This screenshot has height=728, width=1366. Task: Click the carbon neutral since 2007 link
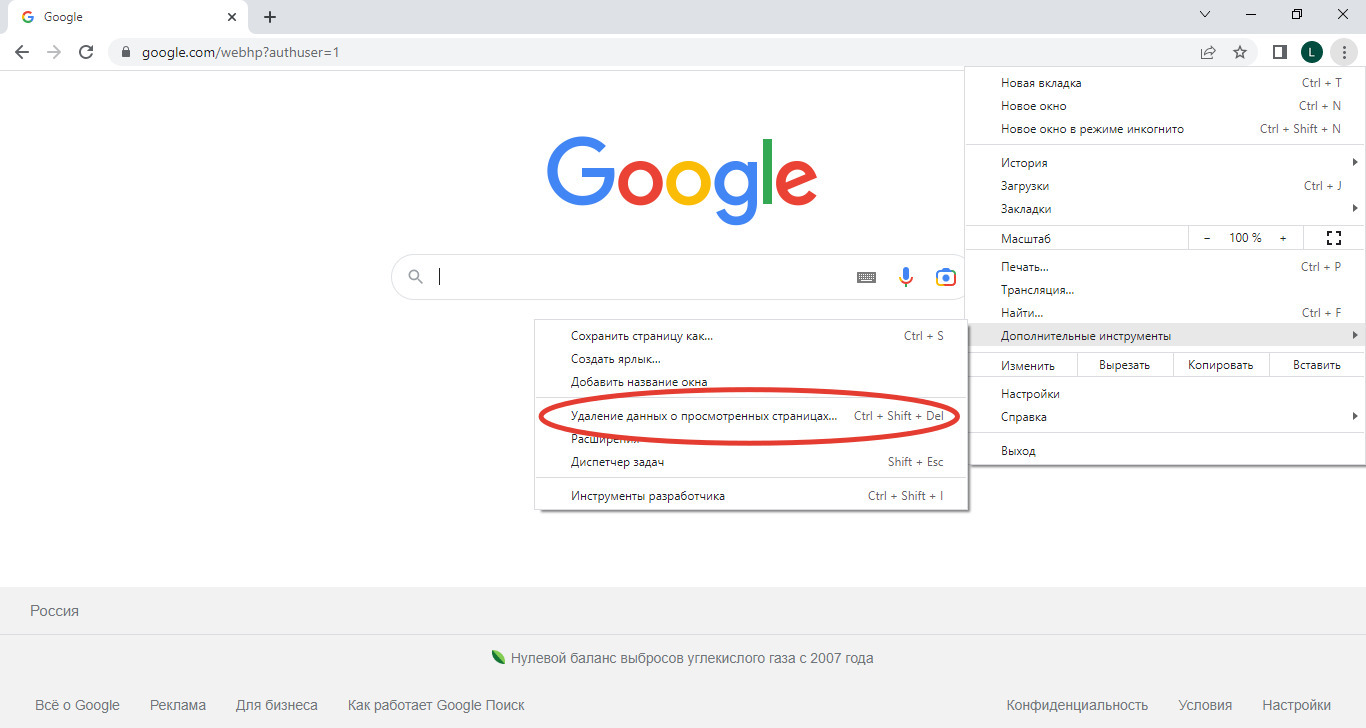[x=682, y=658]
